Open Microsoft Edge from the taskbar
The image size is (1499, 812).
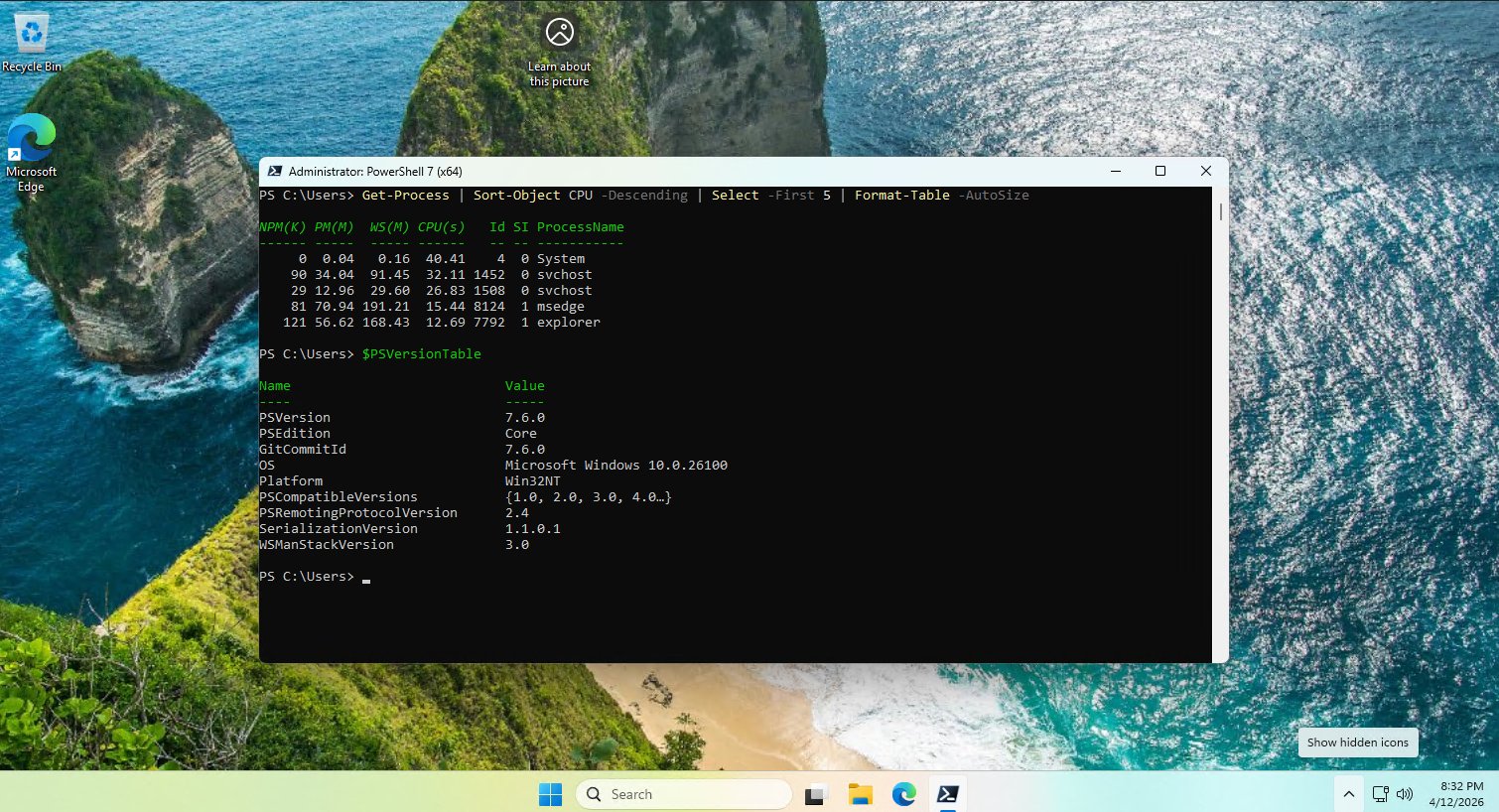[903, 794]
